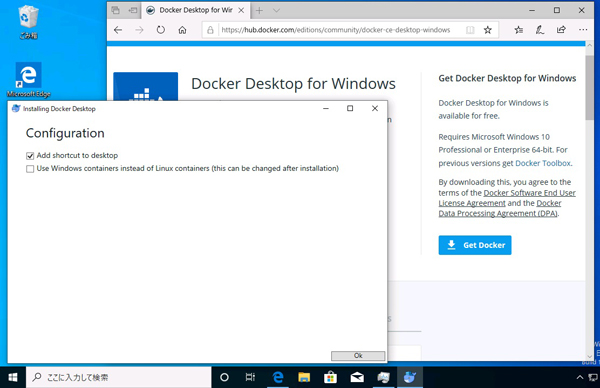The height and width of the screenshot is (388, 600).
Task: Go back in Edge browser
Action: point(118,30)
